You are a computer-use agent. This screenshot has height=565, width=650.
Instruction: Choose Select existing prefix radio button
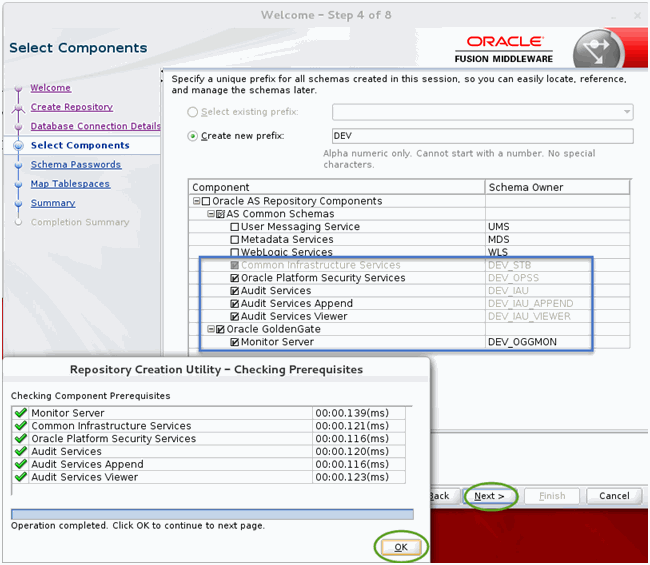point(192,112)
